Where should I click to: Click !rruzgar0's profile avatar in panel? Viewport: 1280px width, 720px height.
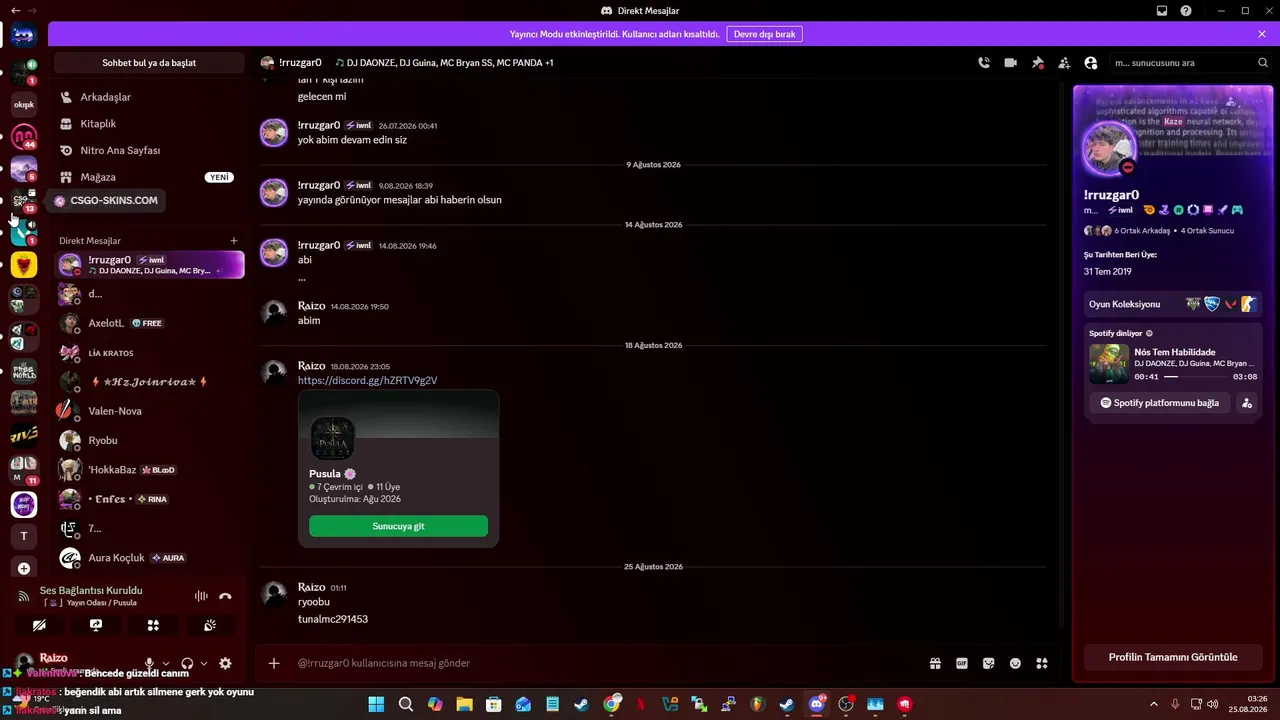coord(1109,148)
